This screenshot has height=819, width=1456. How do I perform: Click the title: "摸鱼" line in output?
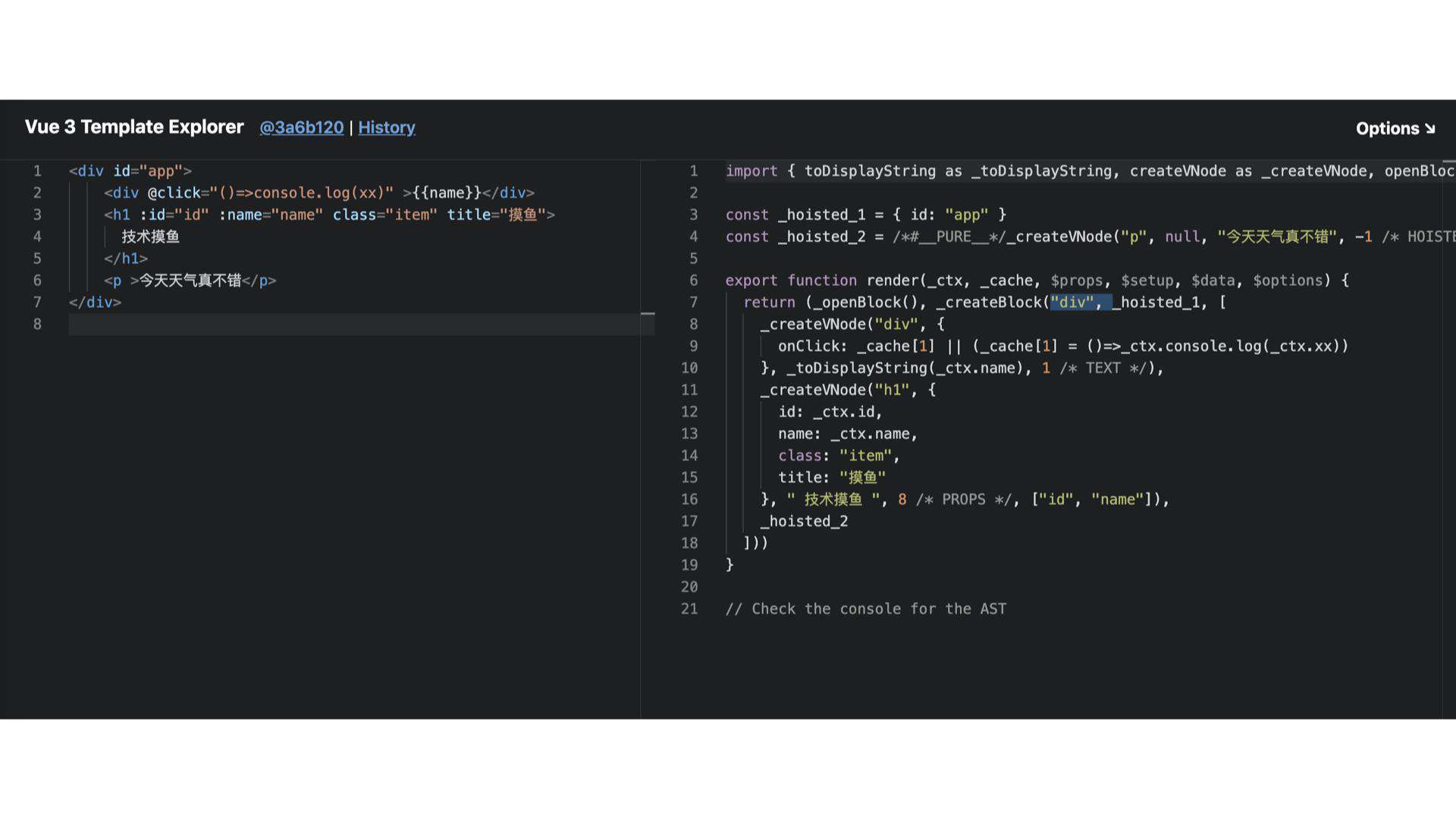pos(832,478)
